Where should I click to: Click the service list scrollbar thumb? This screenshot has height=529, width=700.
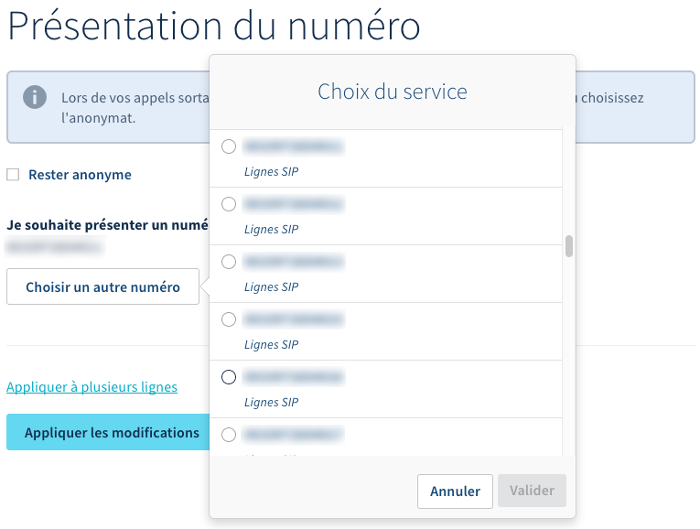click(x=569, y=246)
